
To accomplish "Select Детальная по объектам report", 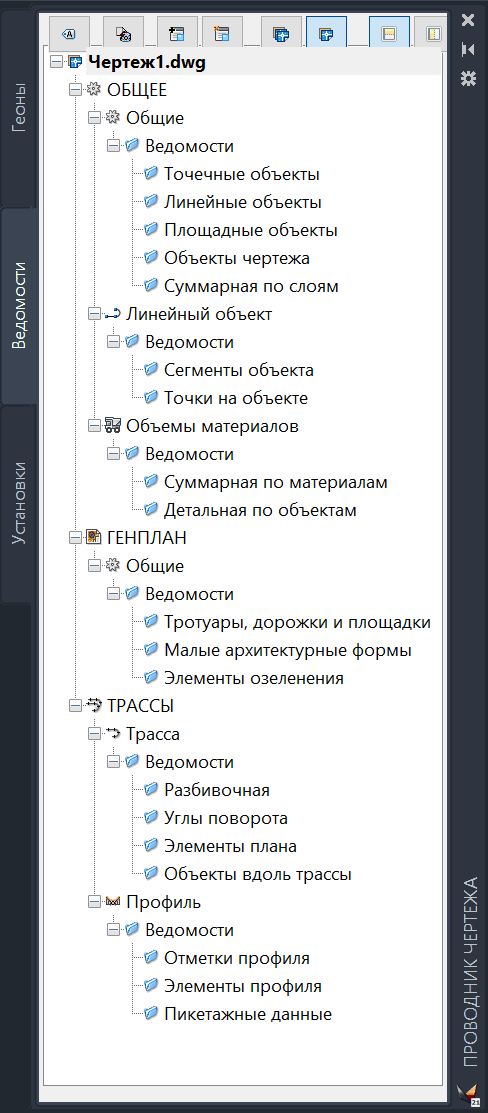I will 260,510.
